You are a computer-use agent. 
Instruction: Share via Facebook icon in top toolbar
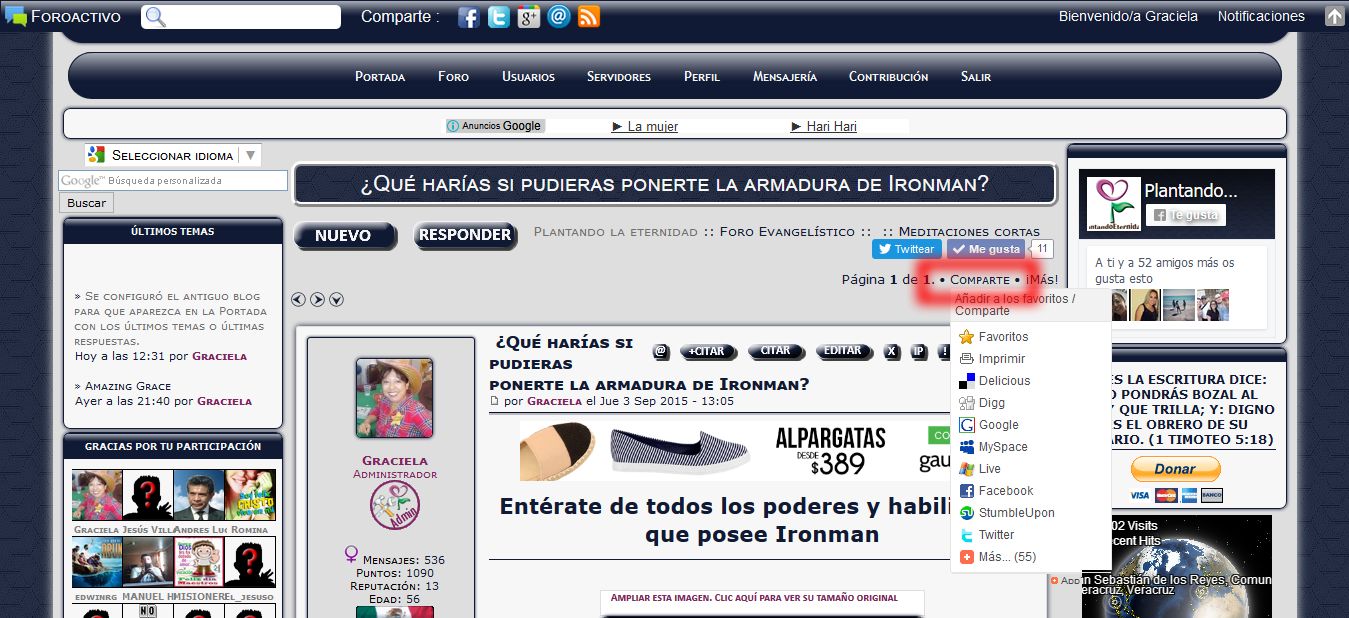[x=468, y=17]
